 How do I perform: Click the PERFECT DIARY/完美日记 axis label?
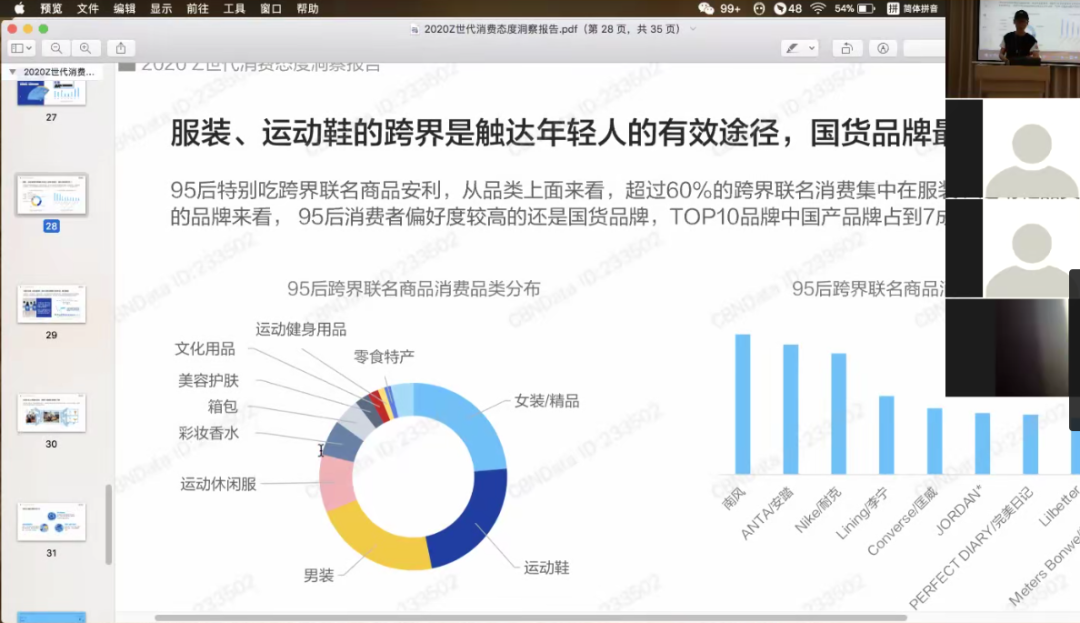point(971,547)
